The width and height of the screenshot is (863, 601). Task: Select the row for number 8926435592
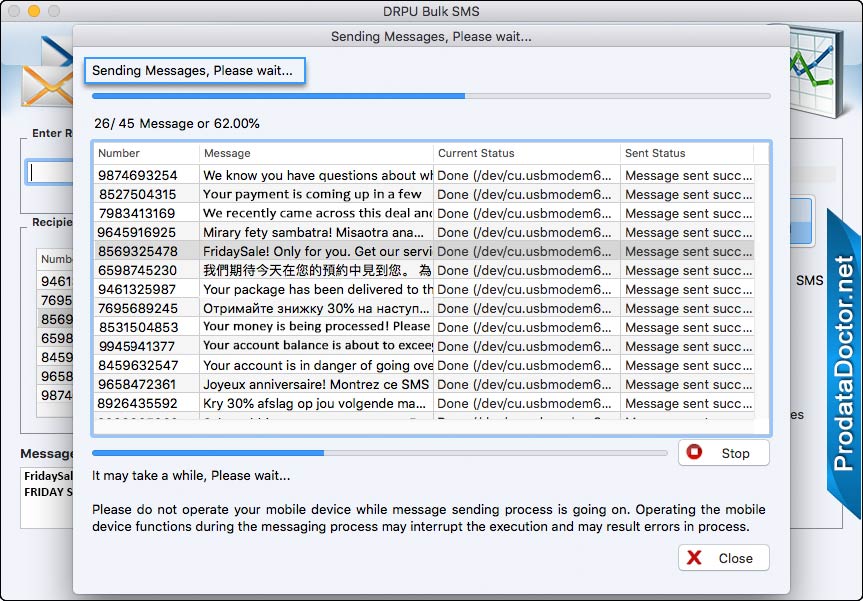(x=424, y=403)
